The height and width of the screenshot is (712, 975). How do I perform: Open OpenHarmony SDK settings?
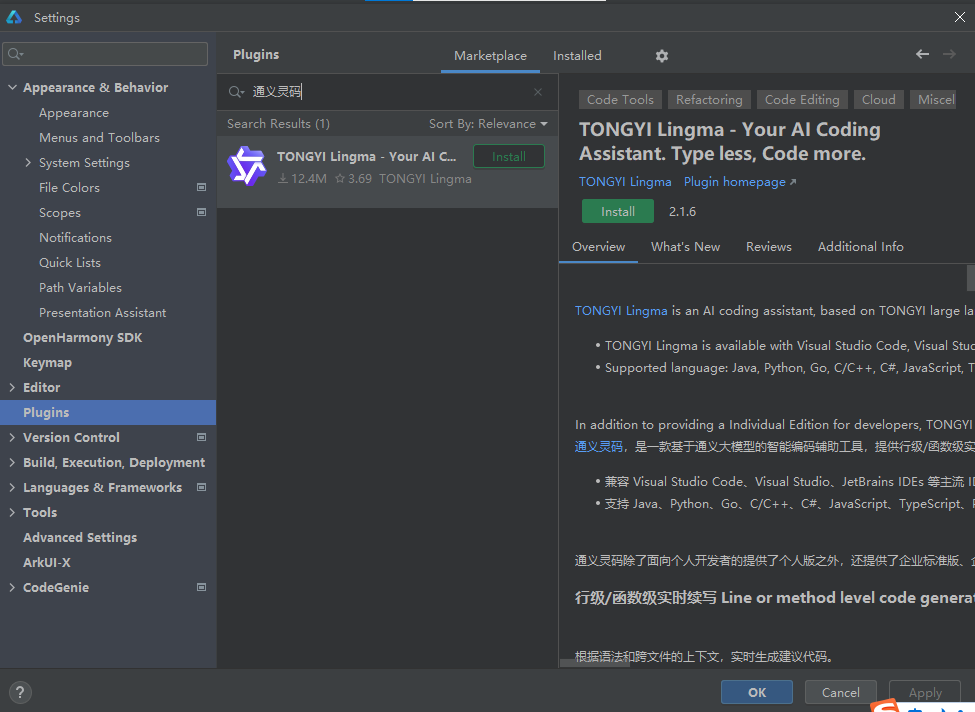coord(83,338)
